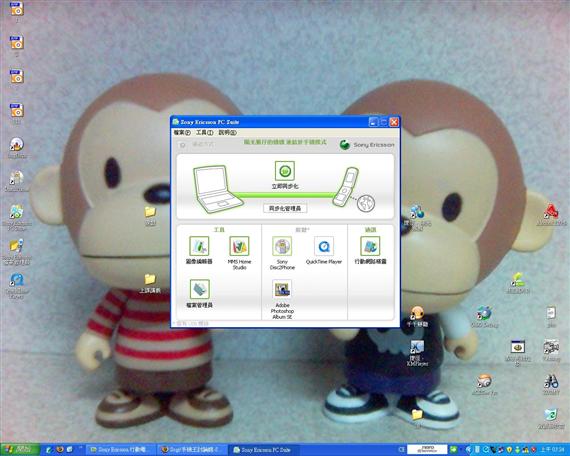Select the red Adobe Reader desktop shortcut

pos(551,215)
